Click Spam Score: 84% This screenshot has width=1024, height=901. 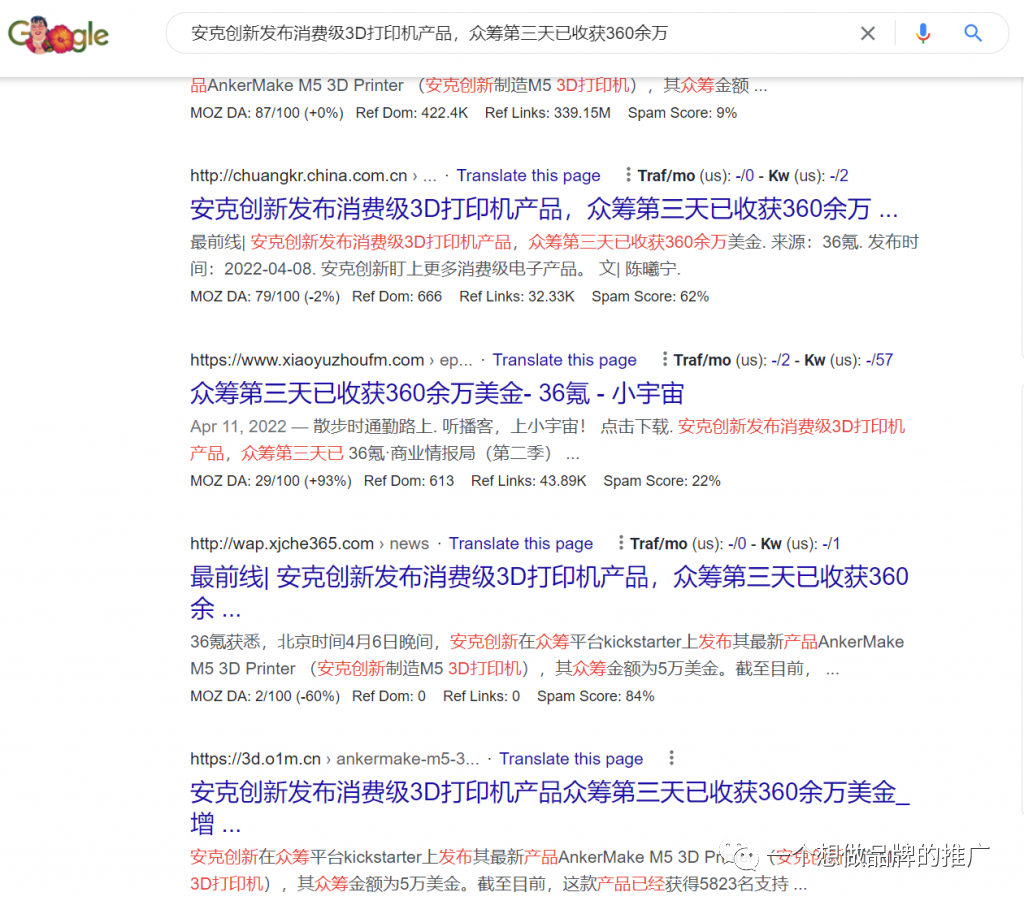click(x=595, y=696)
